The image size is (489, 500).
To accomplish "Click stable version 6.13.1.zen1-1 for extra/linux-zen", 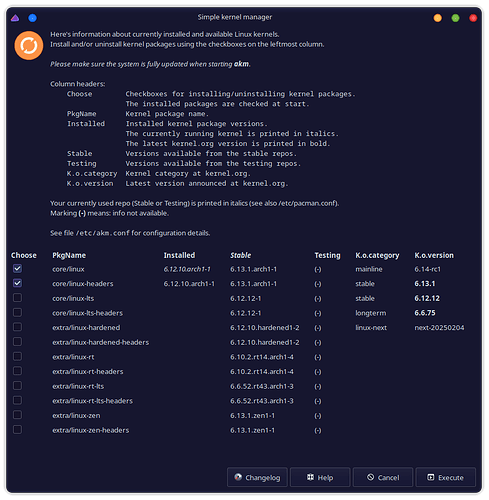I will pyautogui.click(x=253, y=416).
